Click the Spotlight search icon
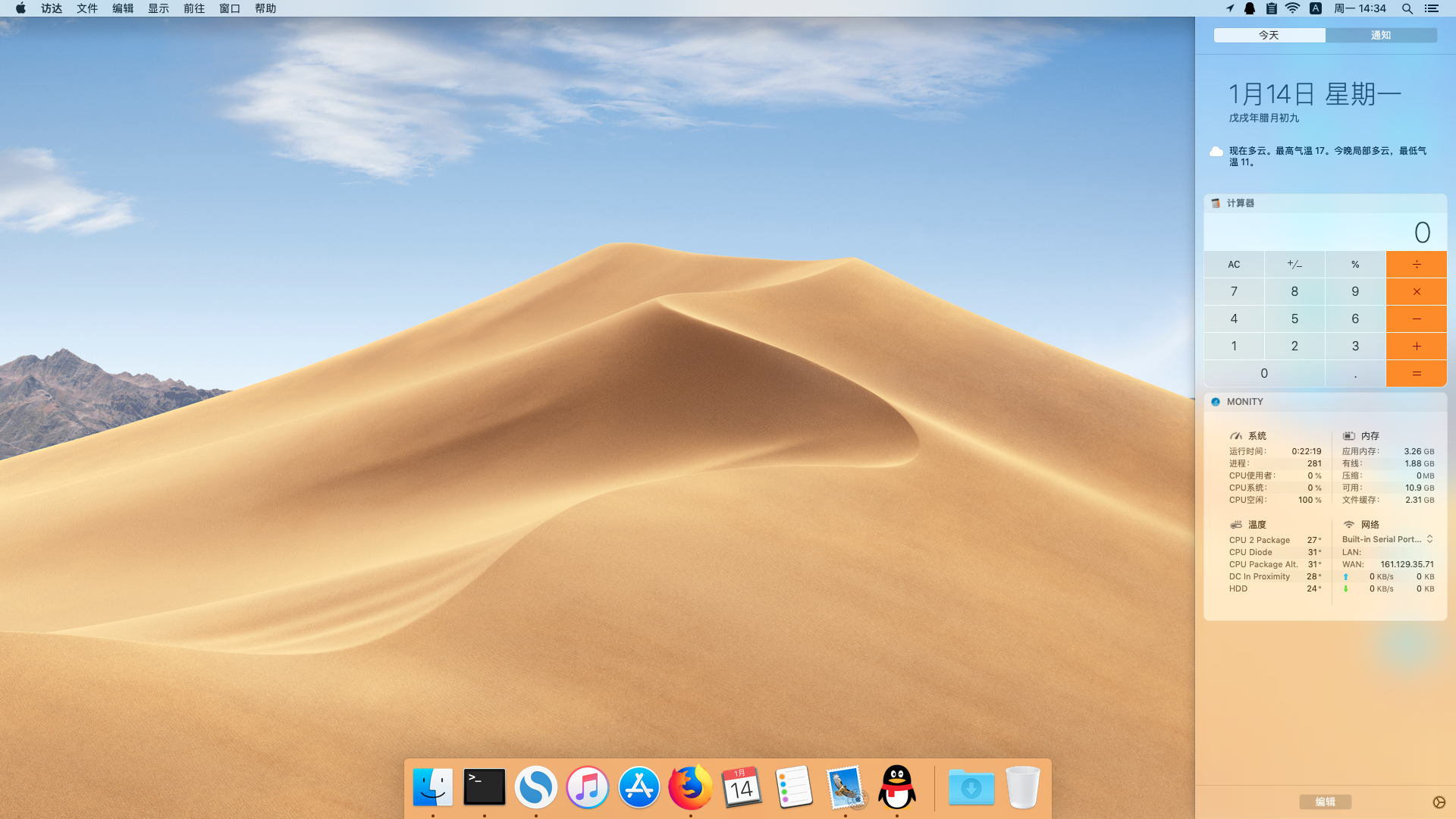The image size is (1456, 819). [1407, 8]
